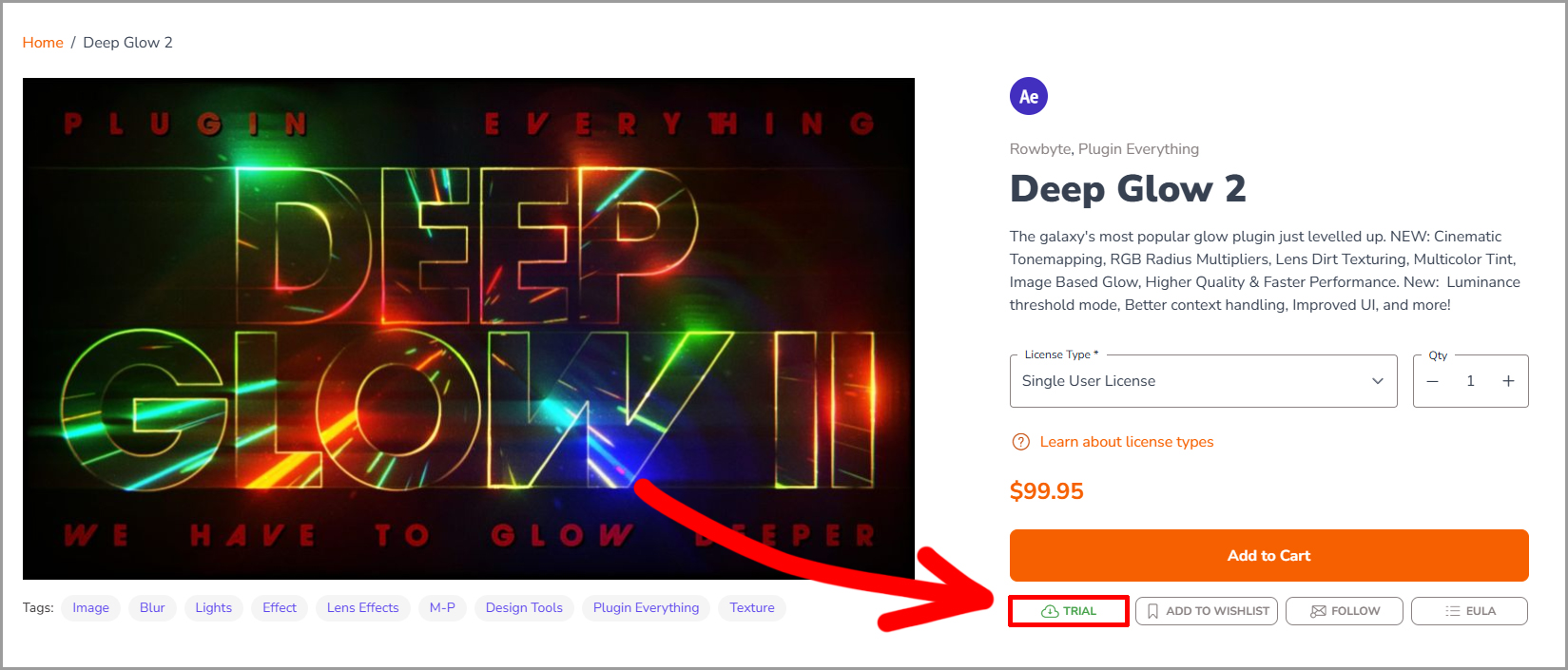Click the question mark help icon

tap(1020, 442)
